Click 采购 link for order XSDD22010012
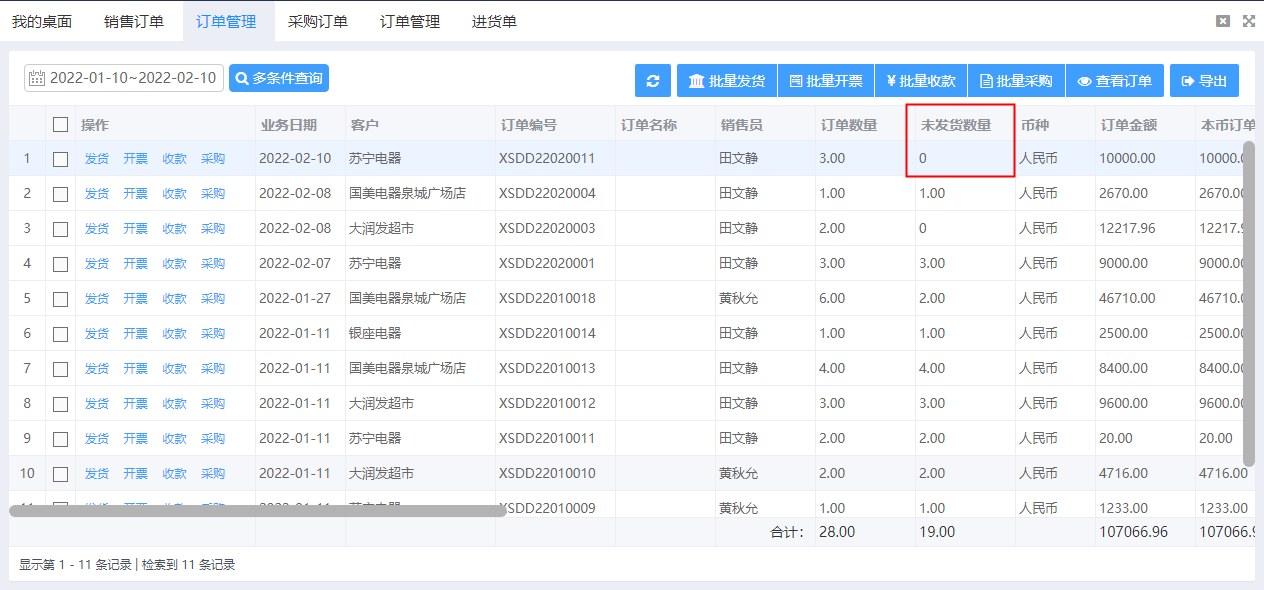The image size is (1264, 590). point(213,404)
